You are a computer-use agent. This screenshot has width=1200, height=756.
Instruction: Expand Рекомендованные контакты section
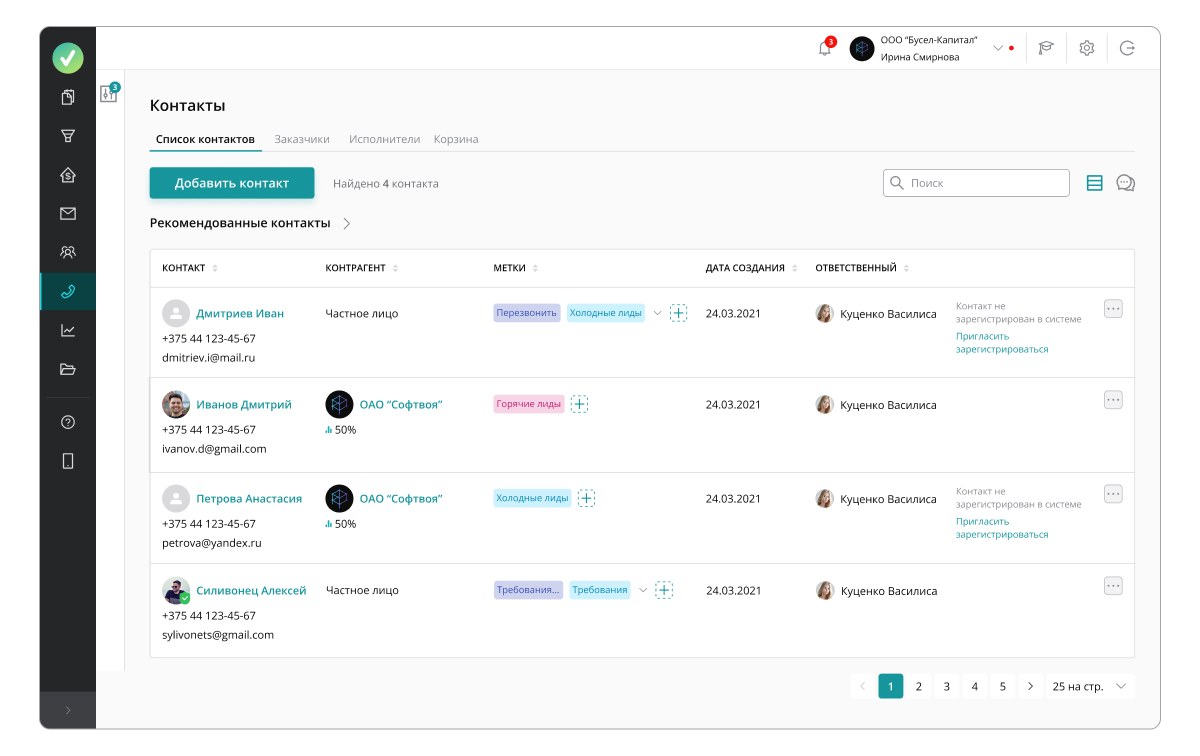point(347,224)
